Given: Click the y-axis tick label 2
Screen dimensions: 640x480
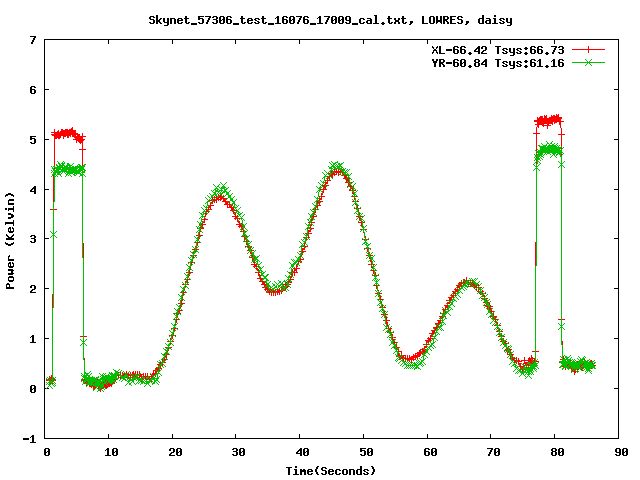Looking at the screenshot, I should (x=33, y=289).
